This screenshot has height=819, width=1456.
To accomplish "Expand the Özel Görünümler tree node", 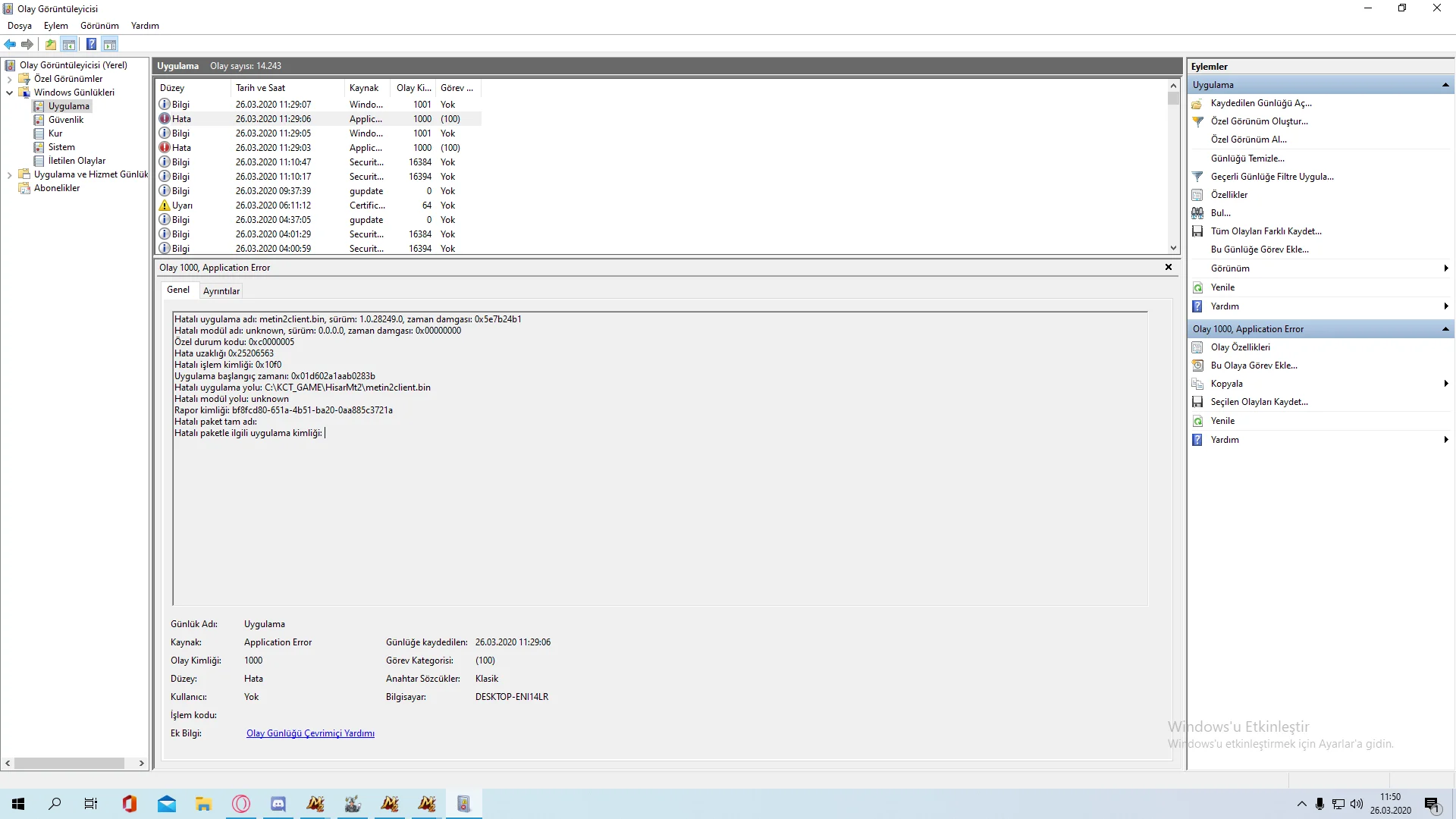I will 9,79.
